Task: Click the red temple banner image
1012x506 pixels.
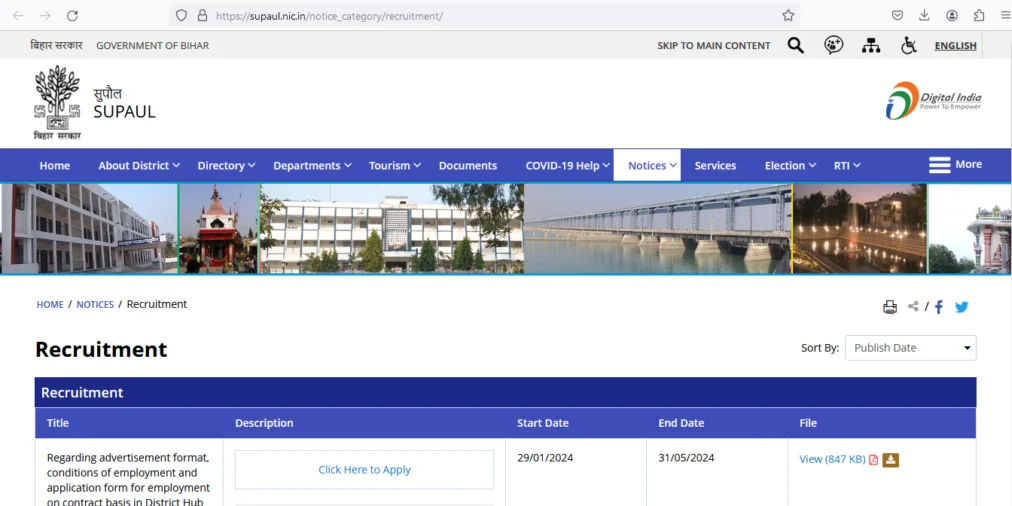Action: [219, 229]
